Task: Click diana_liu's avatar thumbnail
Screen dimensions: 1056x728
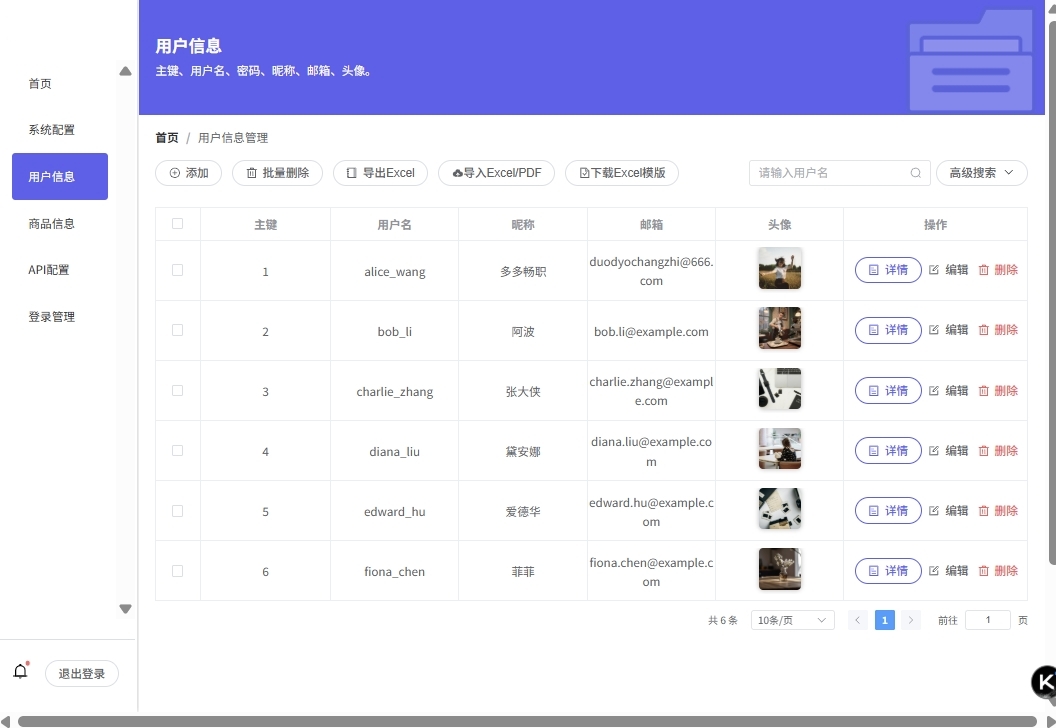Action: click(x=779, y=450)
